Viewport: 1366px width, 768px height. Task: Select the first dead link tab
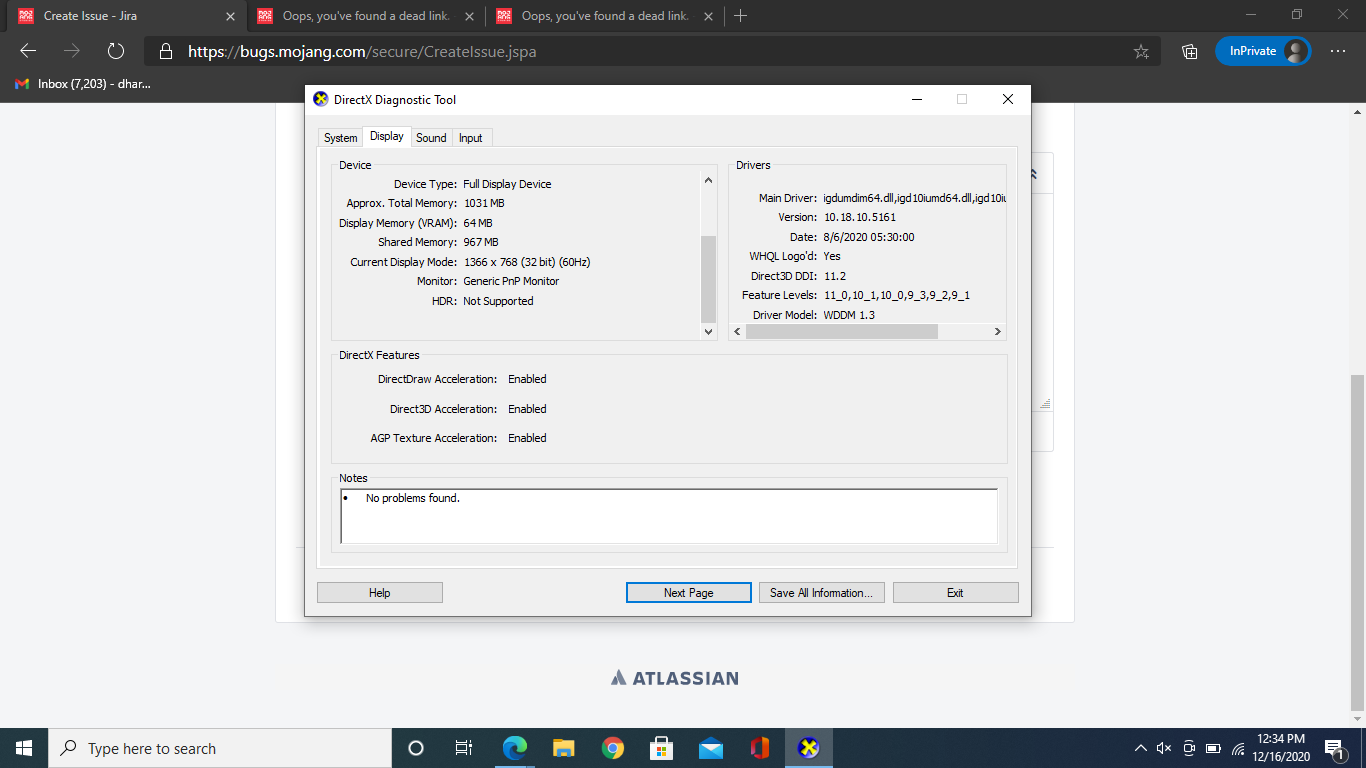click(365, 16)
